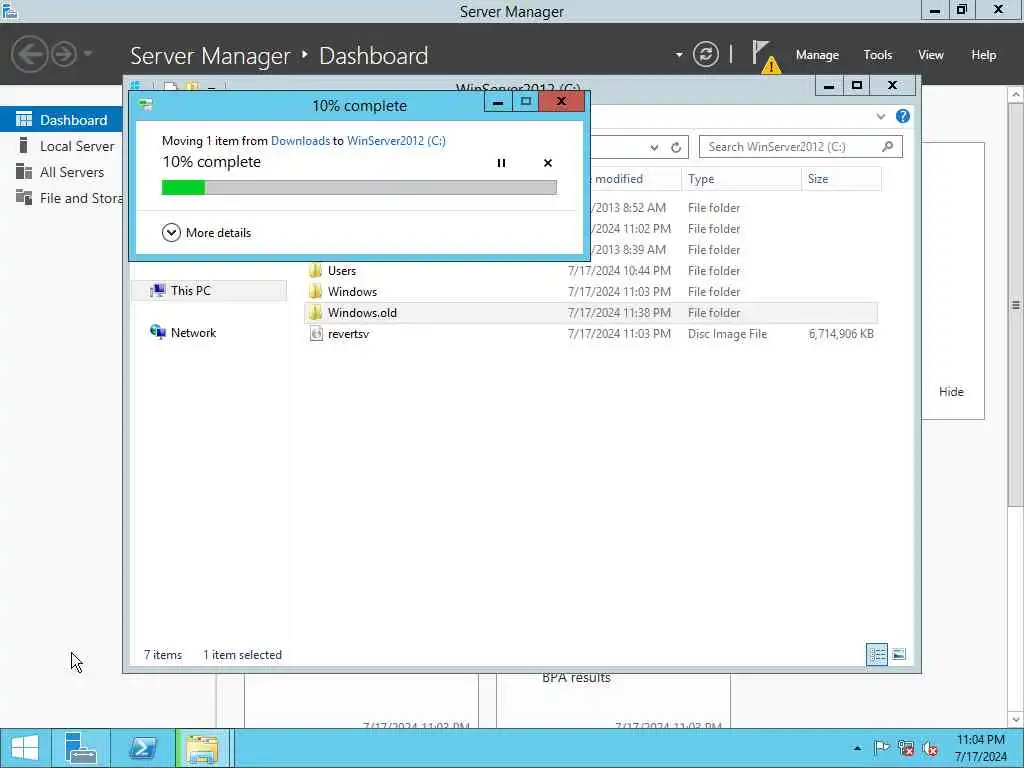Screen dimensions: 1024x768
Task: Open File and Storage Services item
Action: 61,198
